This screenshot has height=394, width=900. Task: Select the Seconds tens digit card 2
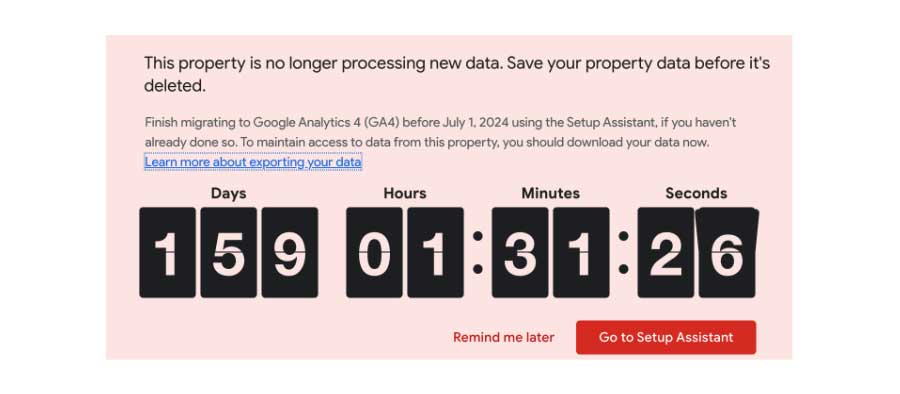(x=666, y=253)
